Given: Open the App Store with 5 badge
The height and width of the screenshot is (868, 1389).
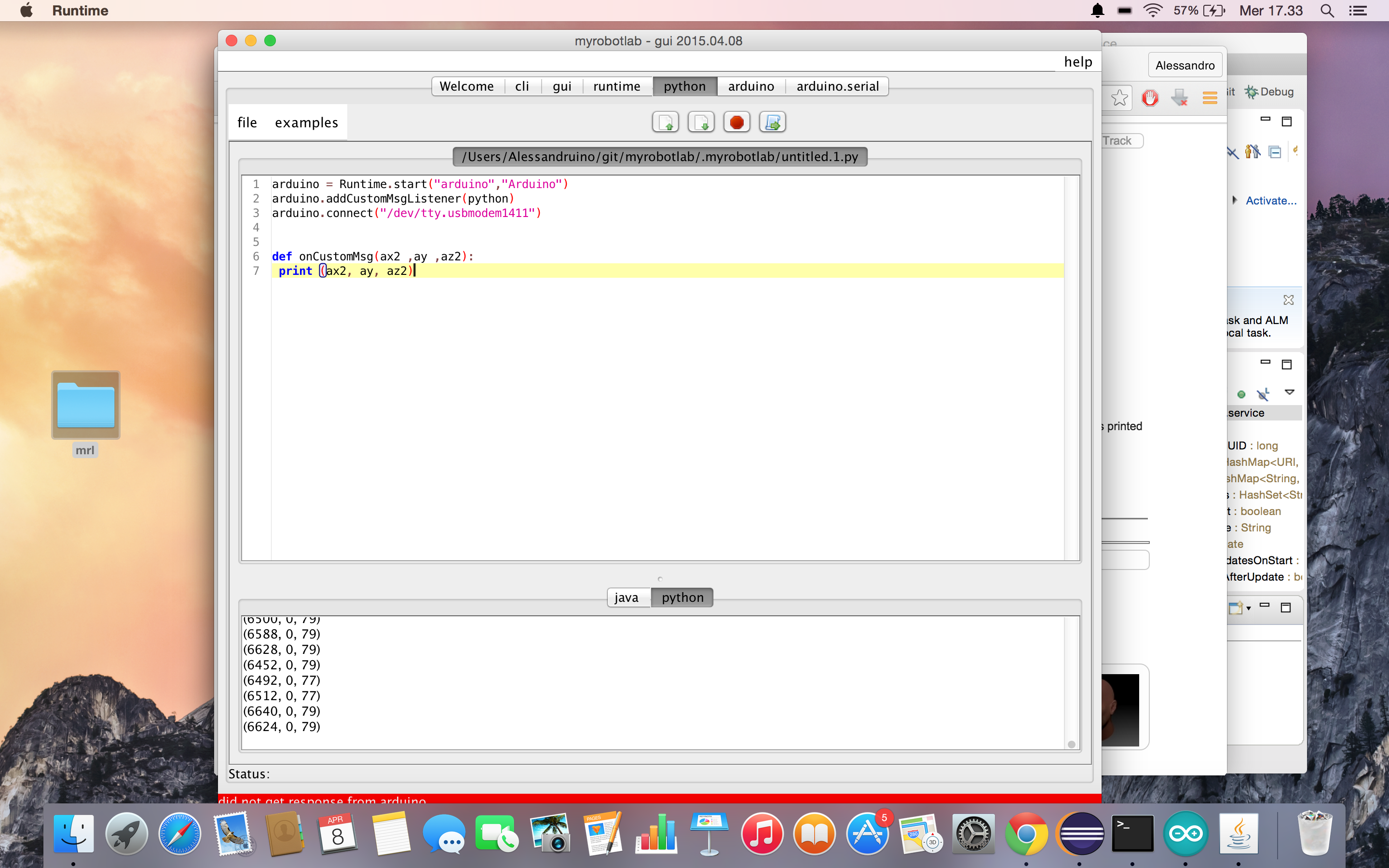Looking at the screenshot, I should pyautogui.click(x=867, y=833).
